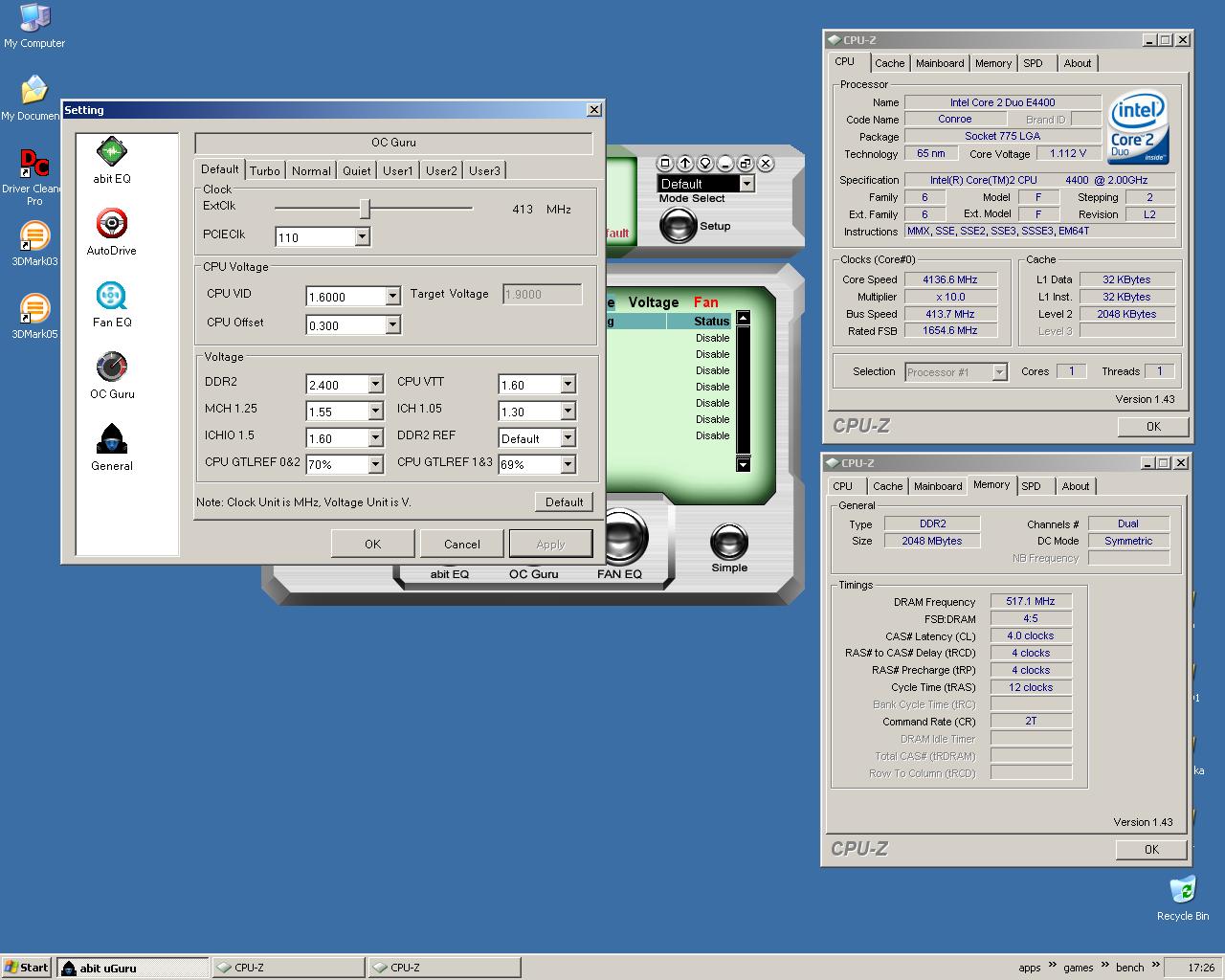Click OK in the Setting dialog
The height and width of the screenshot is (980, 1225).
click(x=373, y=544)
